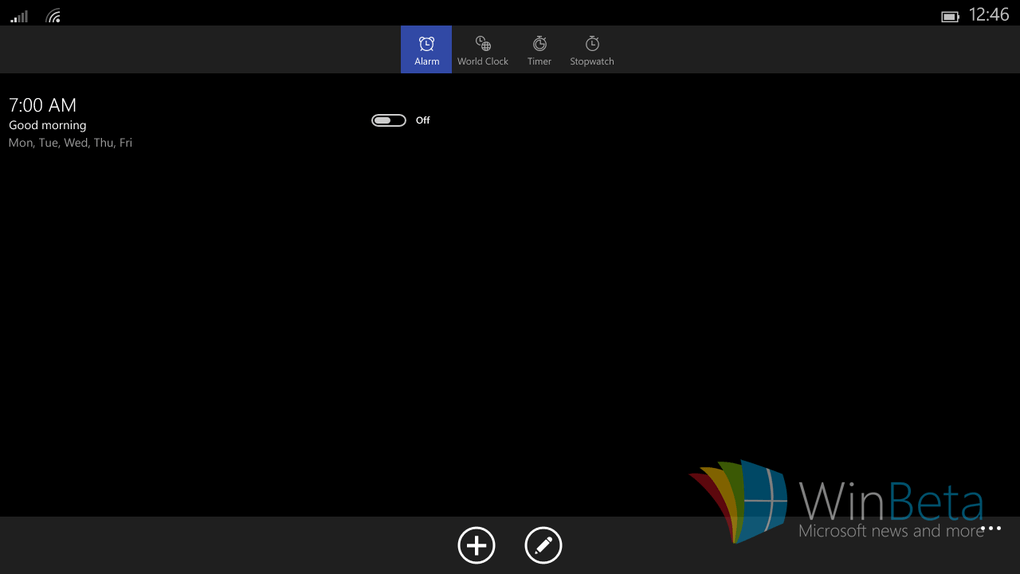Open the 7:00 AM alarm entry
Viewport: 1020px width, 574px height.
pyautogui.click(x=43, y=105)
